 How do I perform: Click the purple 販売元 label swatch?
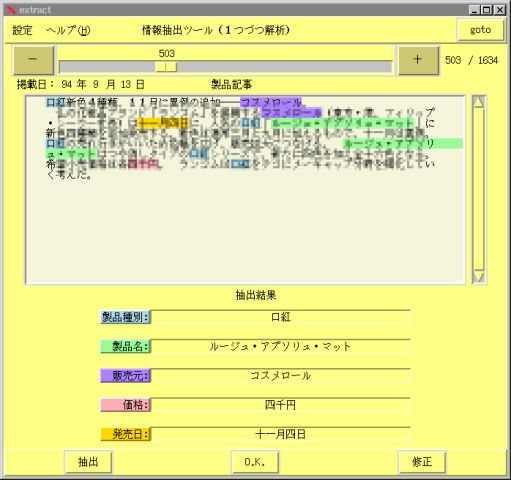click(x=125, y=376)
